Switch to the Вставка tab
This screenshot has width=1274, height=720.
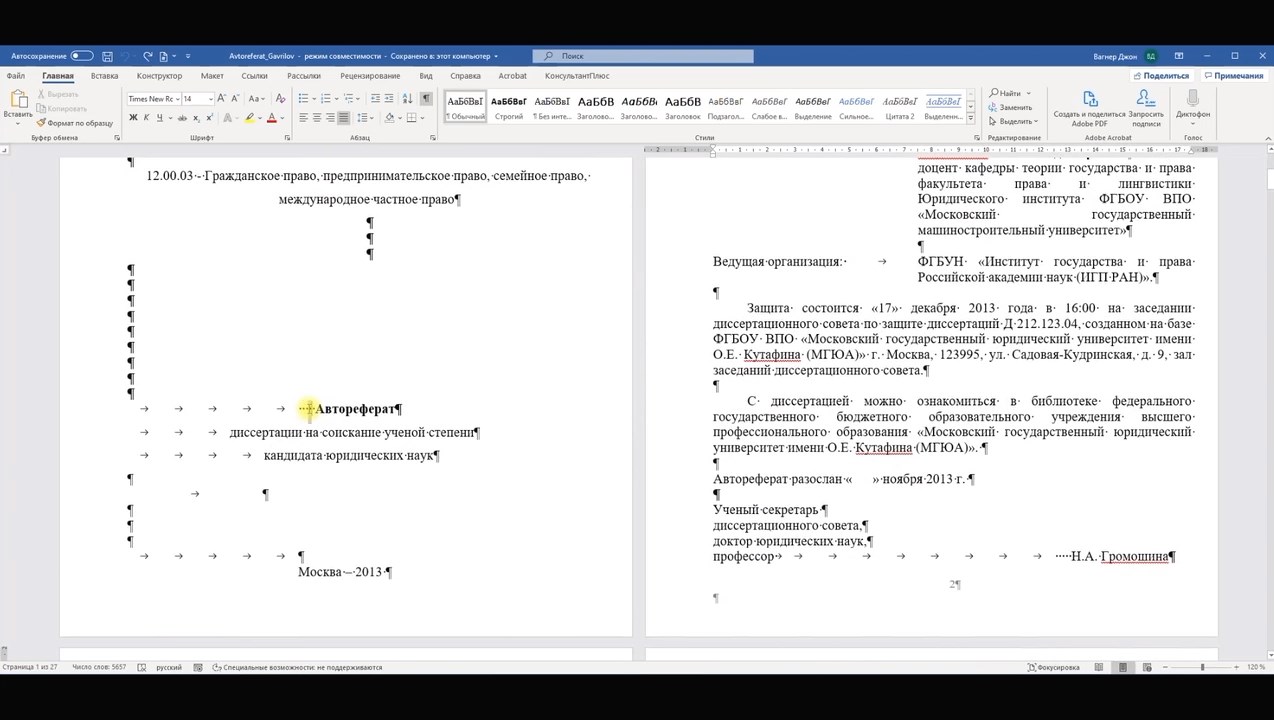[x=104, y=76]
